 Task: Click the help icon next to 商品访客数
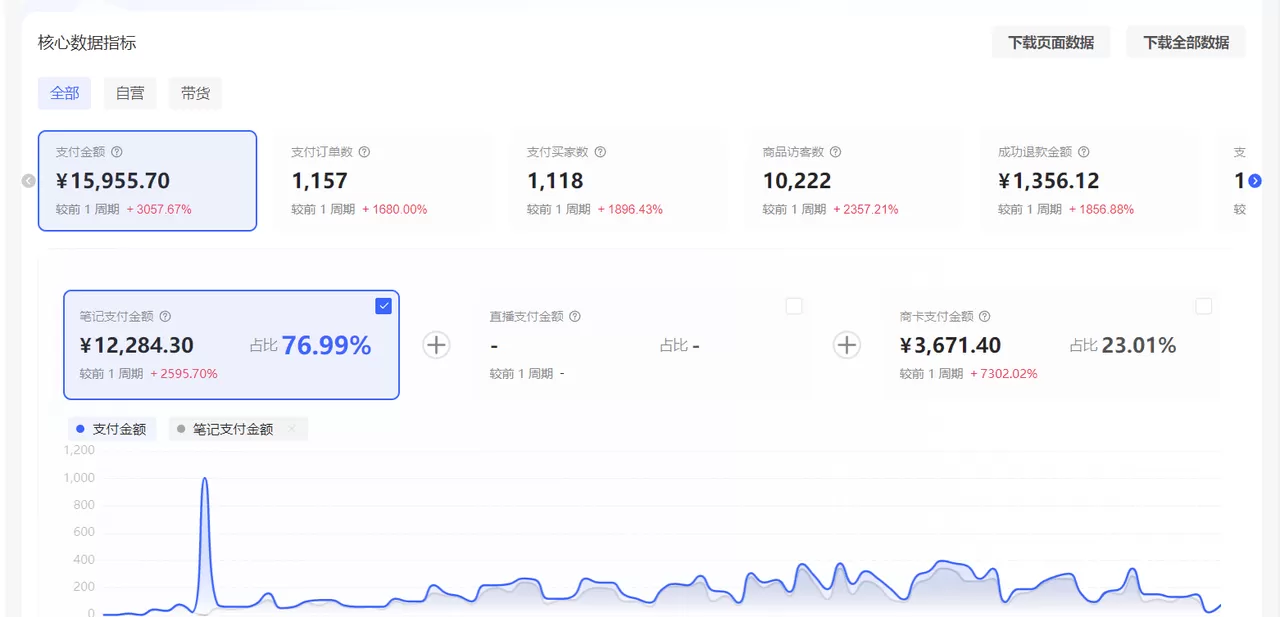click(x=834, y=152)
